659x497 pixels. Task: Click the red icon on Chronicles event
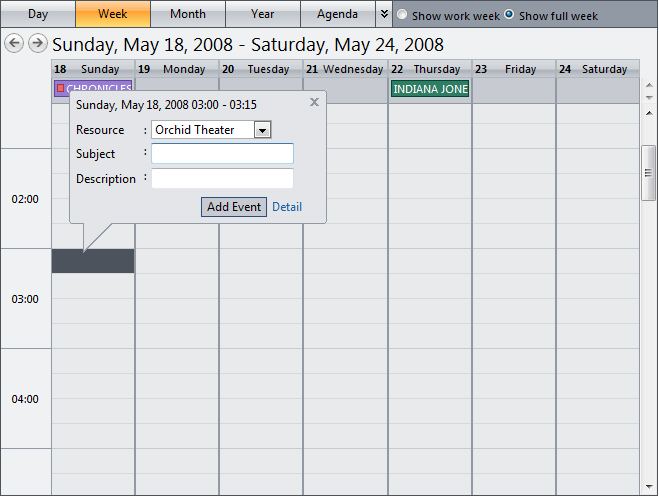click(x=60, y=89)
